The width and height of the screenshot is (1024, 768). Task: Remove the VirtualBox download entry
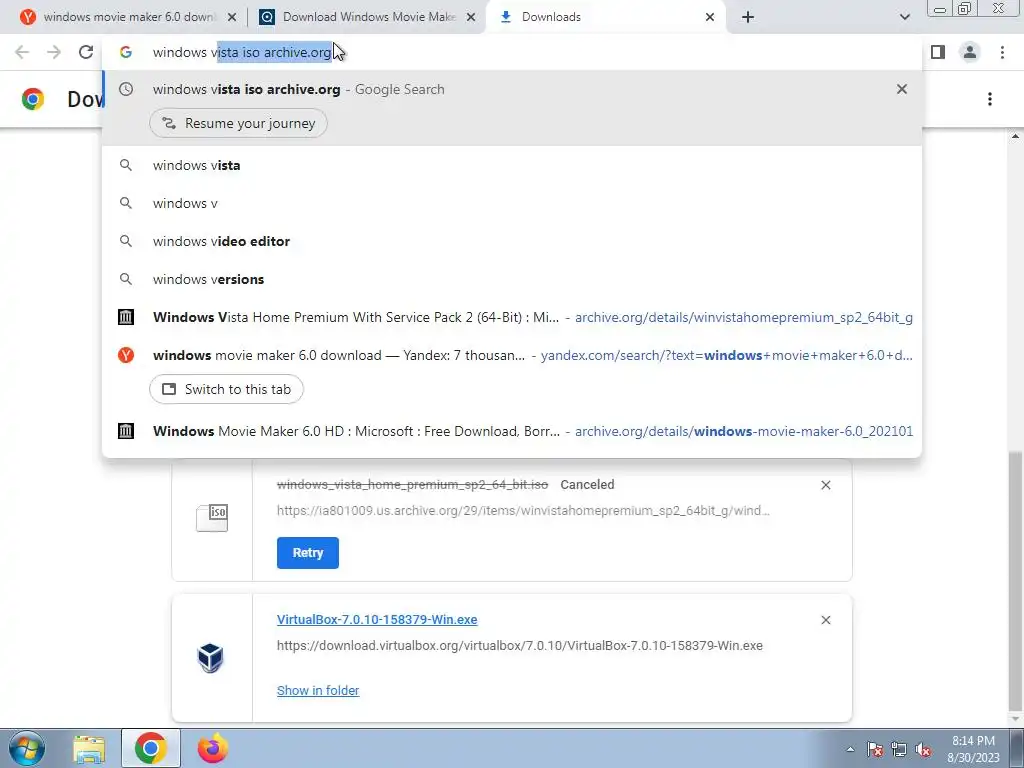(825, 620)
